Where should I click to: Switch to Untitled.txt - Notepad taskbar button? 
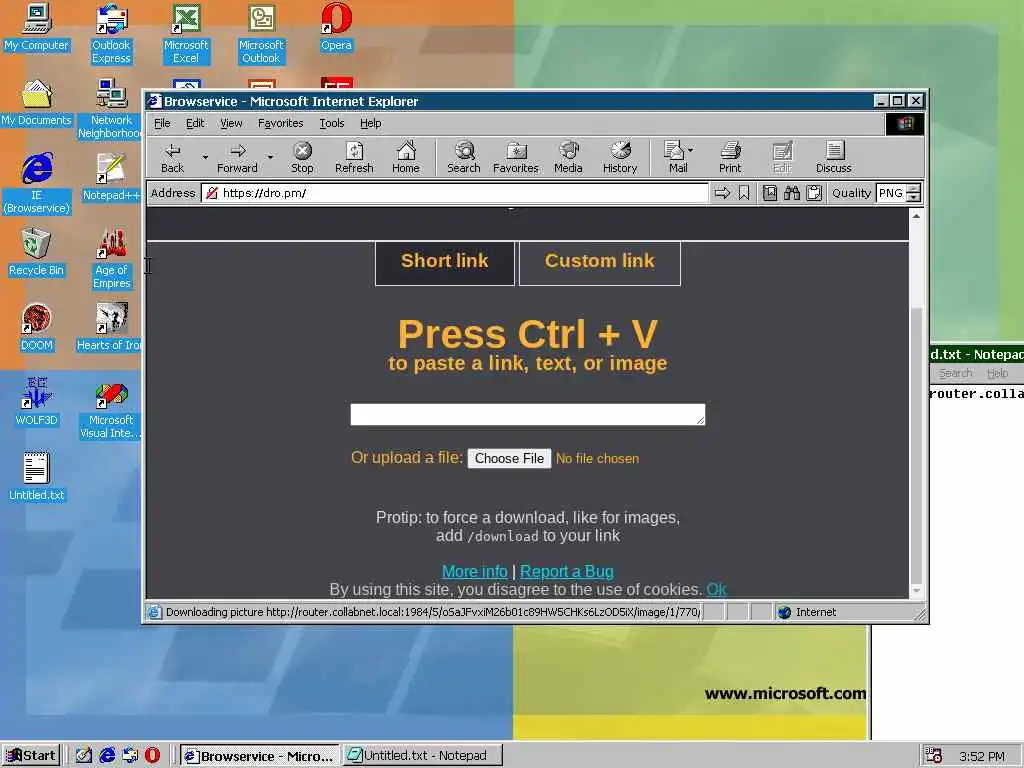point(423,755)
